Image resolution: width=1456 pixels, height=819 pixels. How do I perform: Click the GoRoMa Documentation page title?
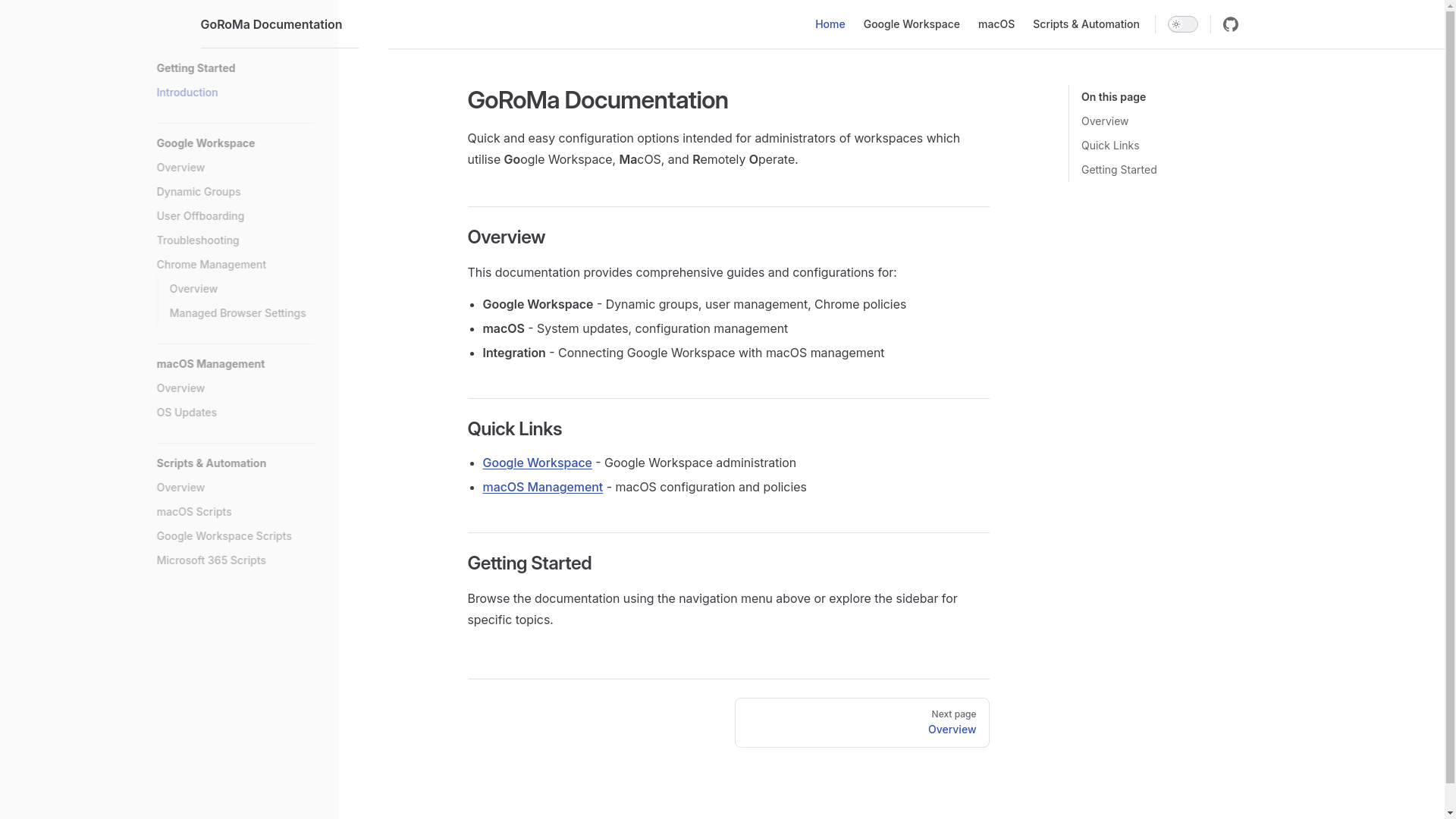click(598, 100)
